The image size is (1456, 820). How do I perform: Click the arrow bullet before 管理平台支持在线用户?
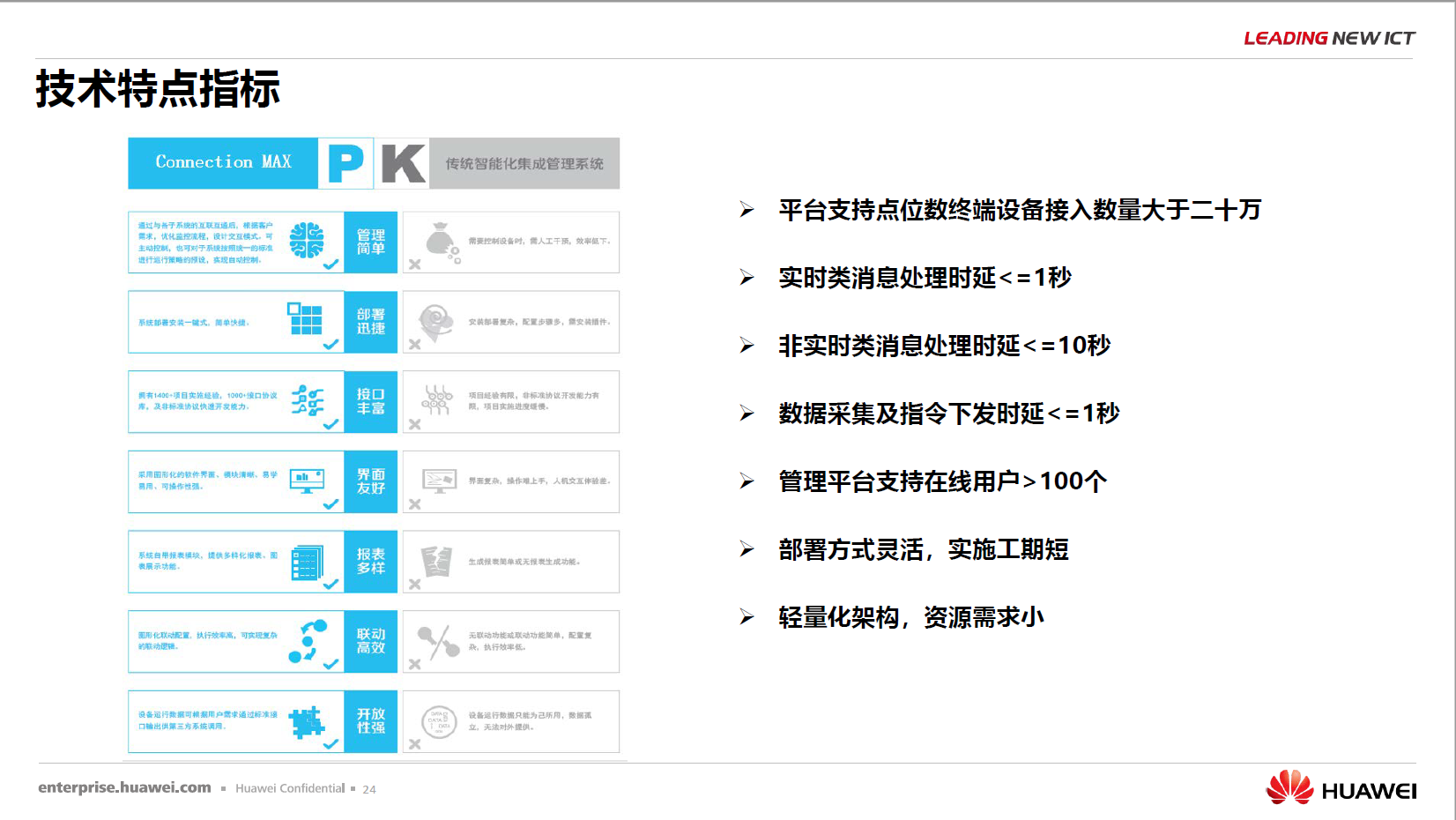(x=747, y=481)
